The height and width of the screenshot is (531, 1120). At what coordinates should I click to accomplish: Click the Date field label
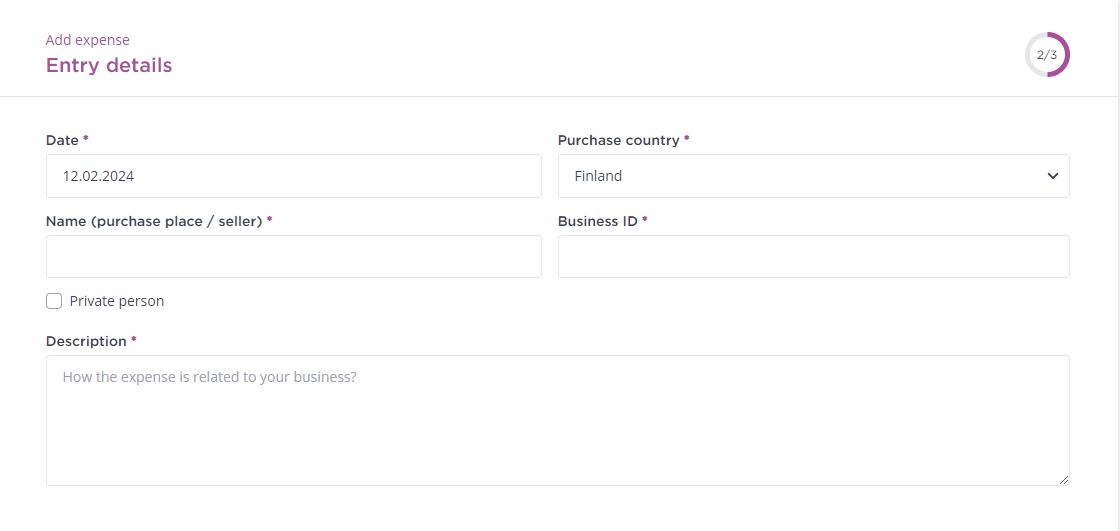click(x=62, y=140)
